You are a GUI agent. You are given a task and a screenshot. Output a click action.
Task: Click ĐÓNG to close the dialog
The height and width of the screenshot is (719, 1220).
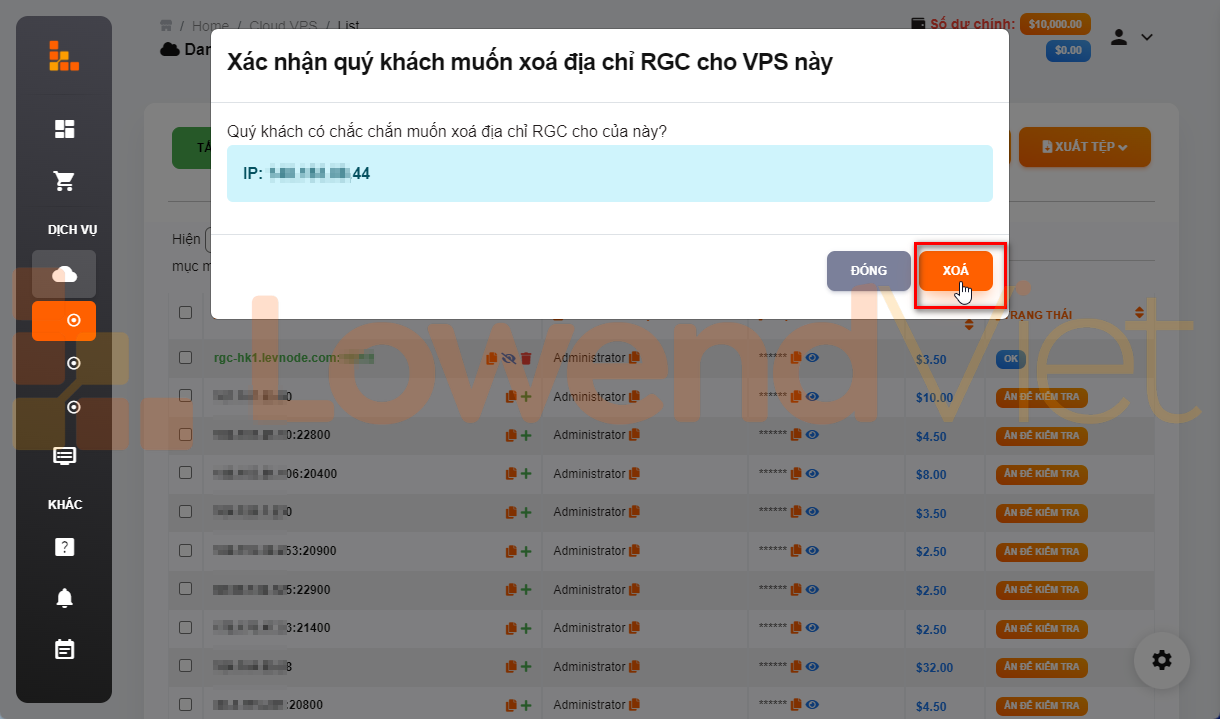(868, 271)
